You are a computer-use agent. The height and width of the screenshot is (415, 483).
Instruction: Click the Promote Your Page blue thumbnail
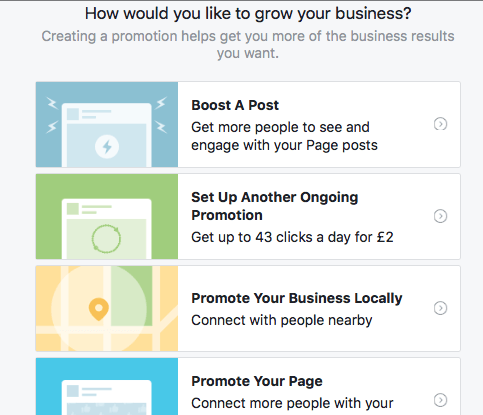click(x=107, y=387)
